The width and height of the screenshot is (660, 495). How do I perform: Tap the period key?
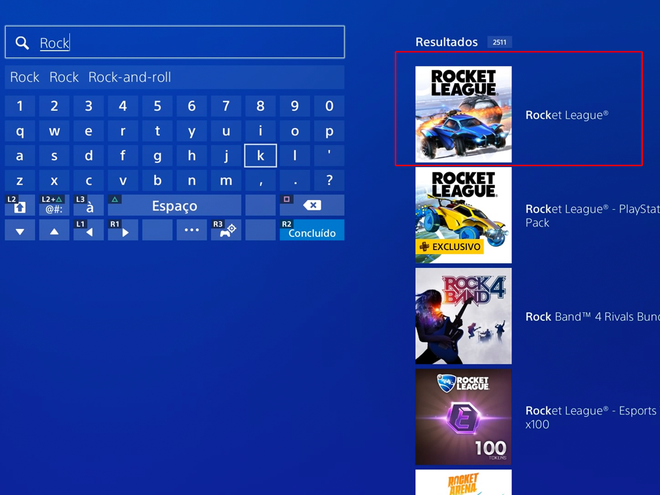tap(295, 181)
